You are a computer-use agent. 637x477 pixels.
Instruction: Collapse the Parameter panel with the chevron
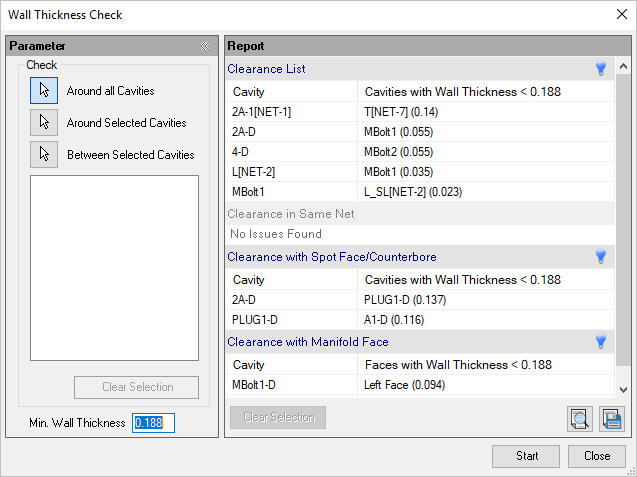[x=205, y=46]
